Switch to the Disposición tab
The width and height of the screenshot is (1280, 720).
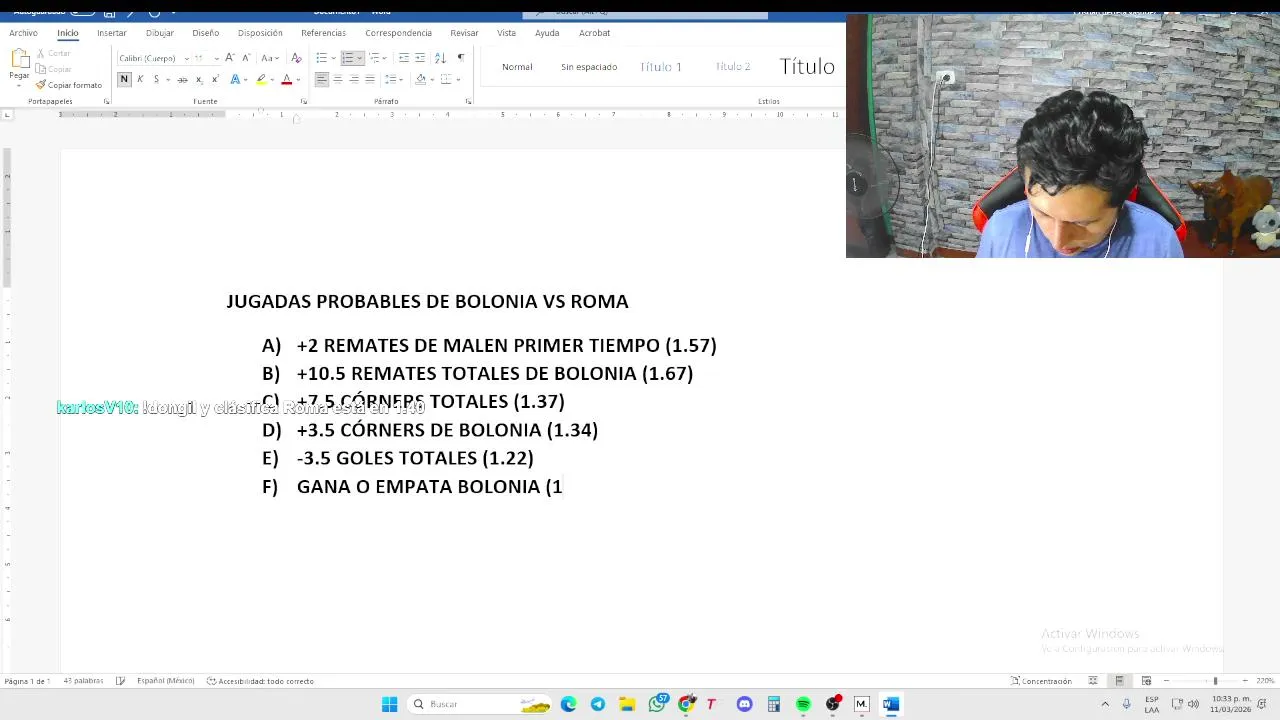tap(260, 33)
